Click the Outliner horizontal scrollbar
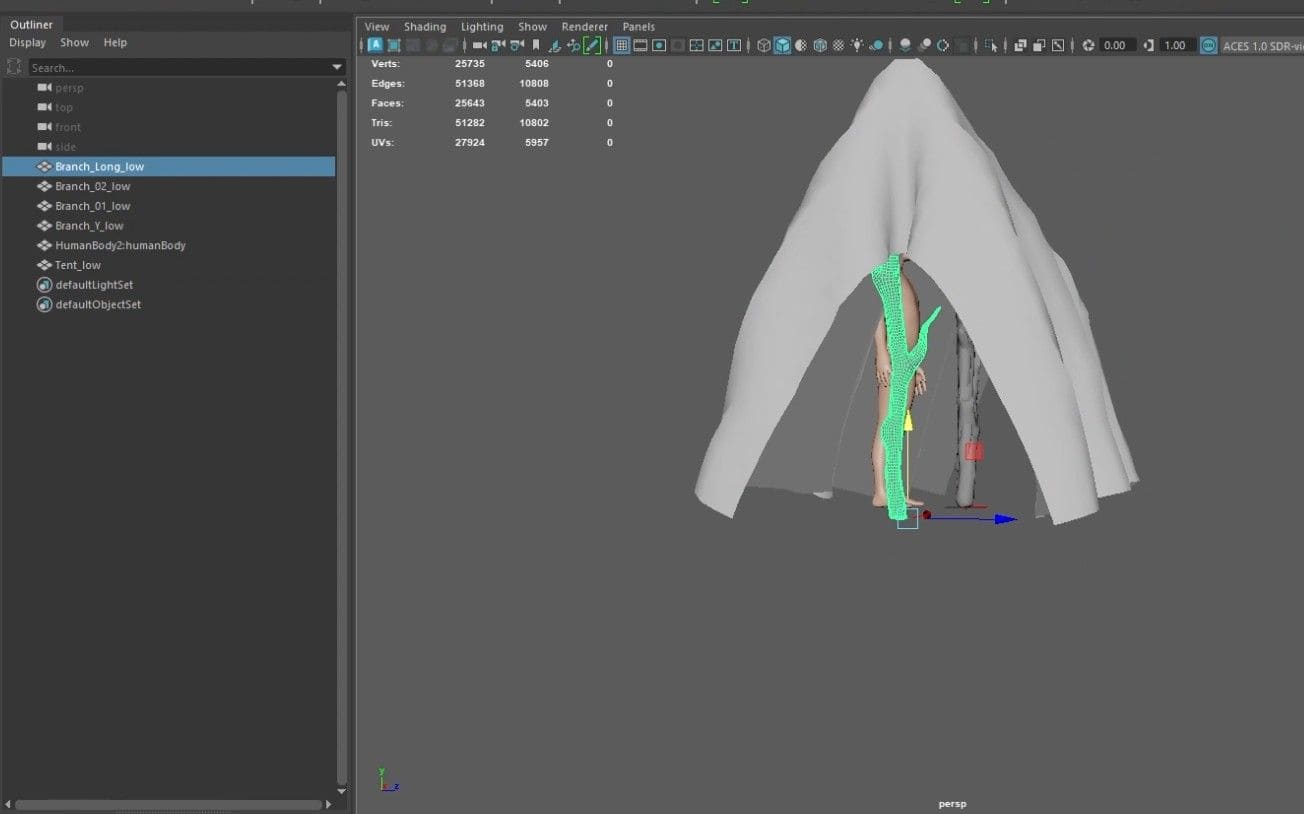 (170, 804)
